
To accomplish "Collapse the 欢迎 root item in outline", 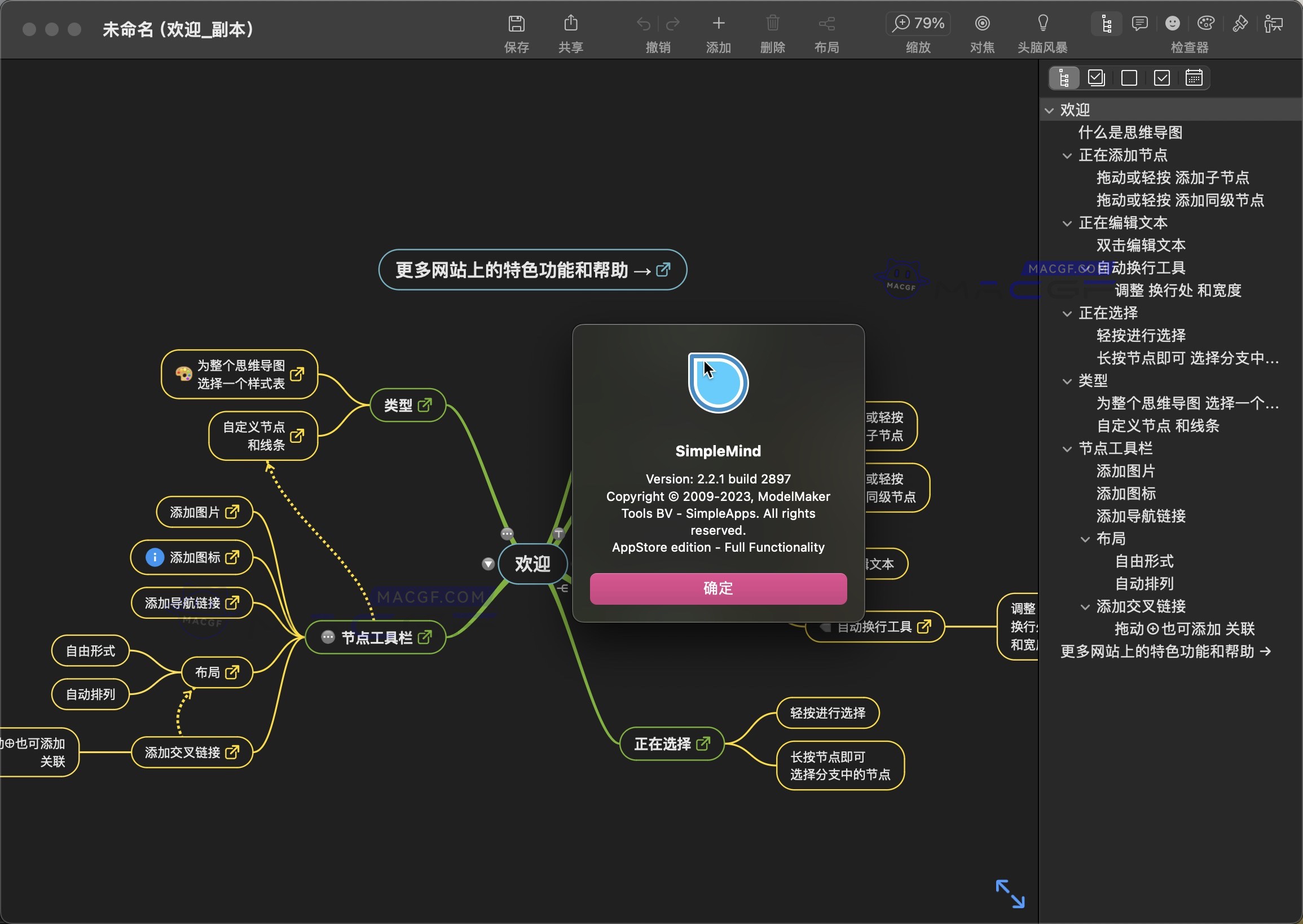I will point(1051,110).
